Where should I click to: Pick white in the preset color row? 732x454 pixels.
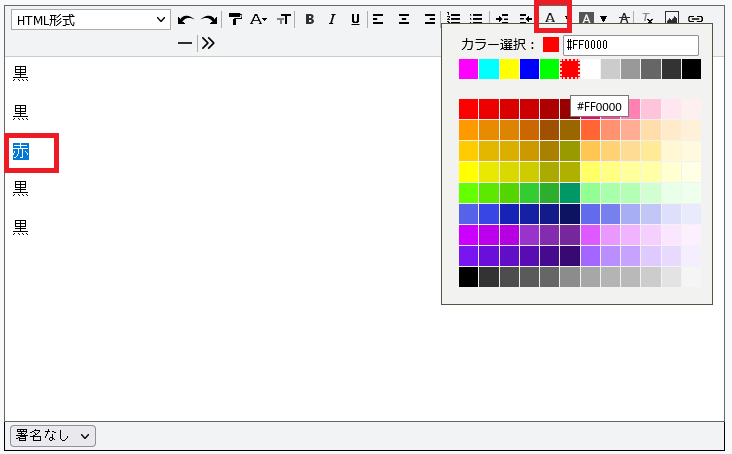[x=591, y=69]
